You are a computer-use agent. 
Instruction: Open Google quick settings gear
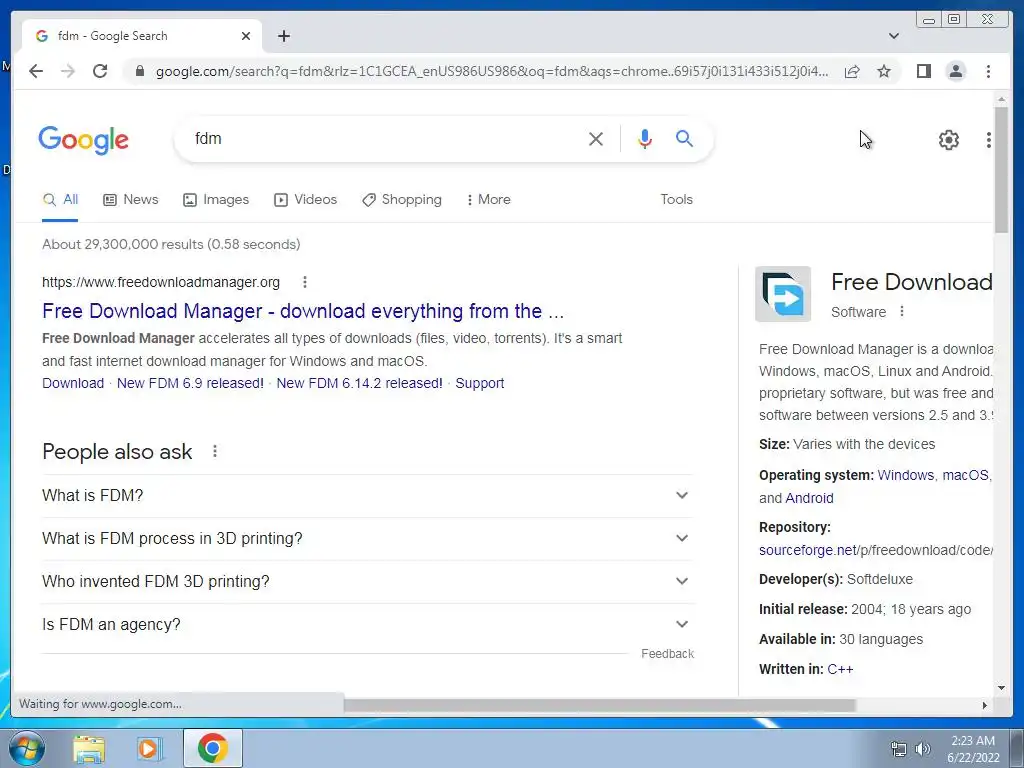[948, 140]
